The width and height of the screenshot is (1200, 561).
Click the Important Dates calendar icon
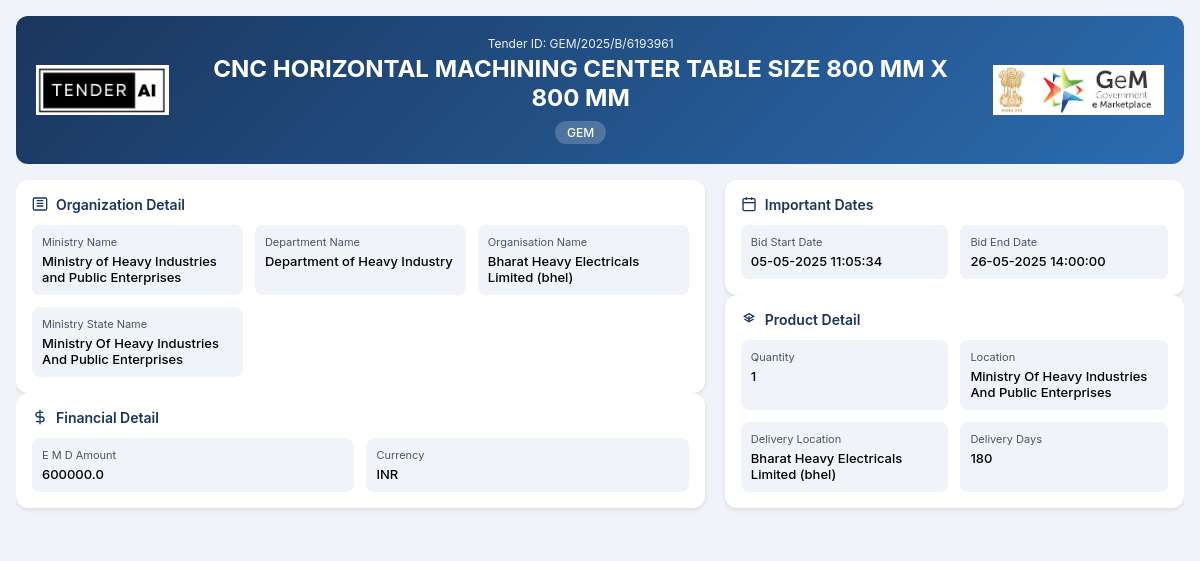click(x=749, y=204)
